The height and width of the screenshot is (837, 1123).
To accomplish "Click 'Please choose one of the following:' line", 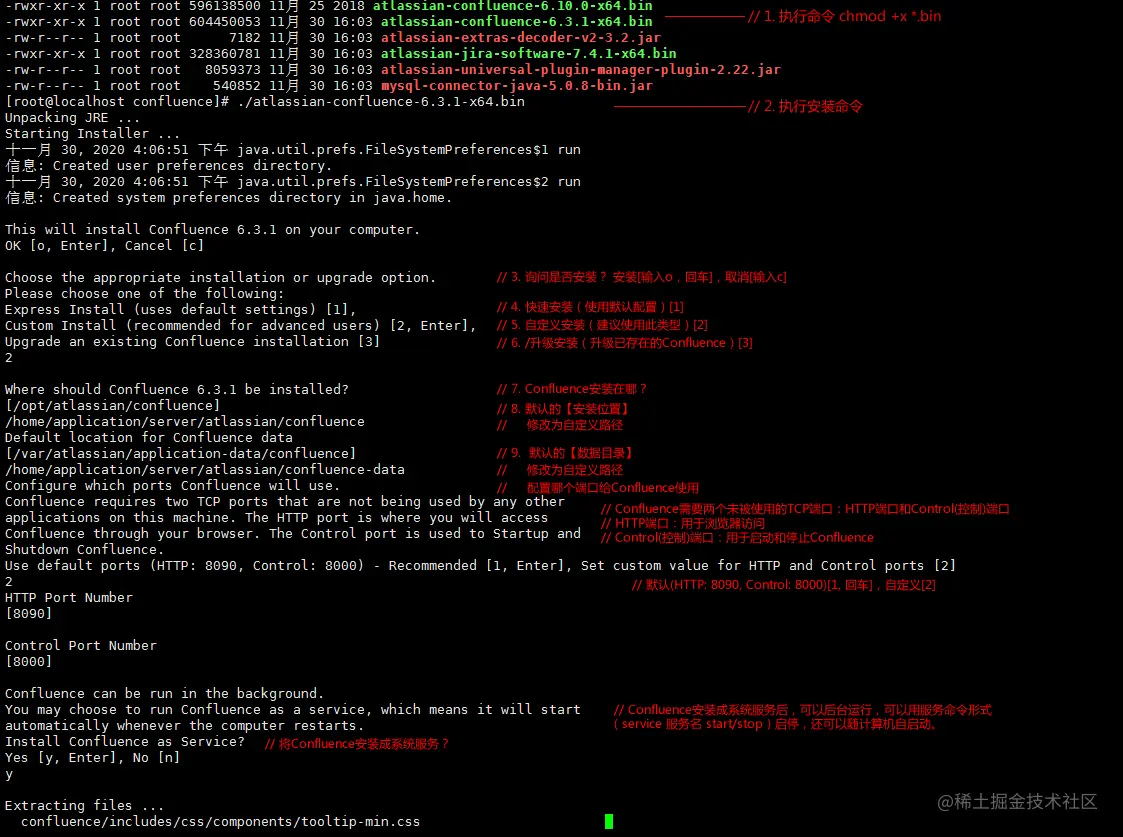I will [144, 294].
